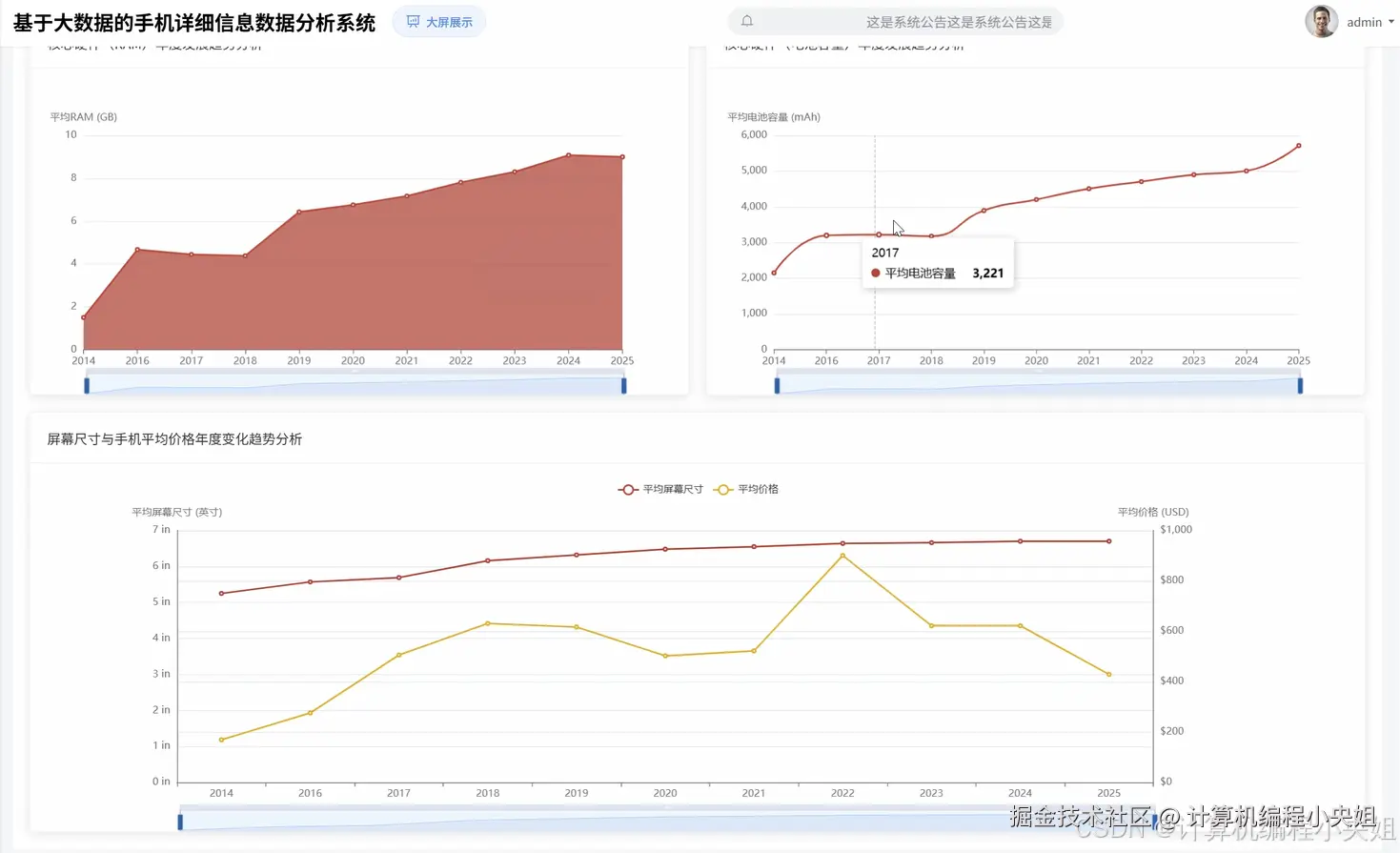
Task: Grab battery chart right zoom handle
Action: point(1300,385)
